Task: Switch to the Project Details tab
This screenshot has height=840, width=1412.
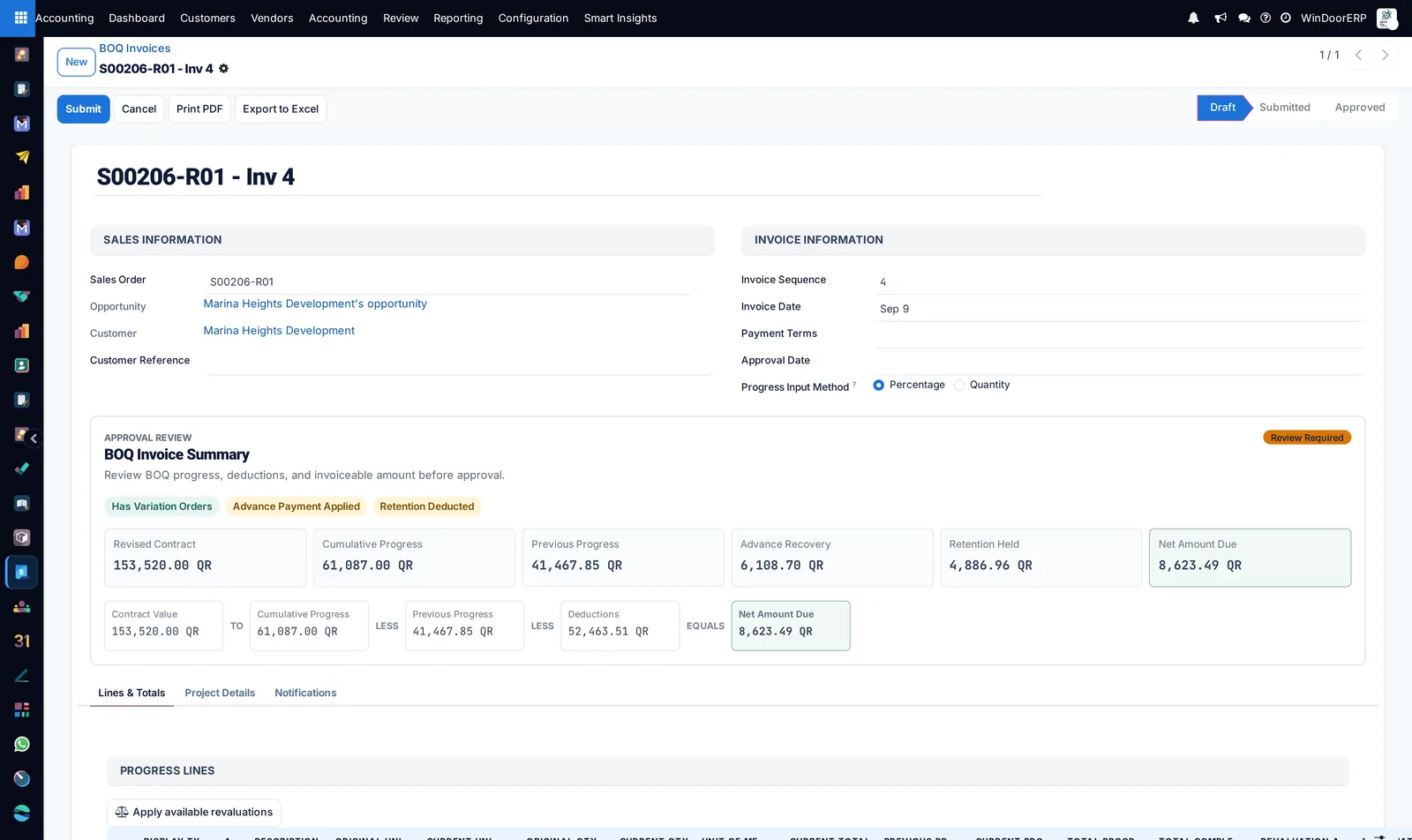Action: [x=220, y=693]
